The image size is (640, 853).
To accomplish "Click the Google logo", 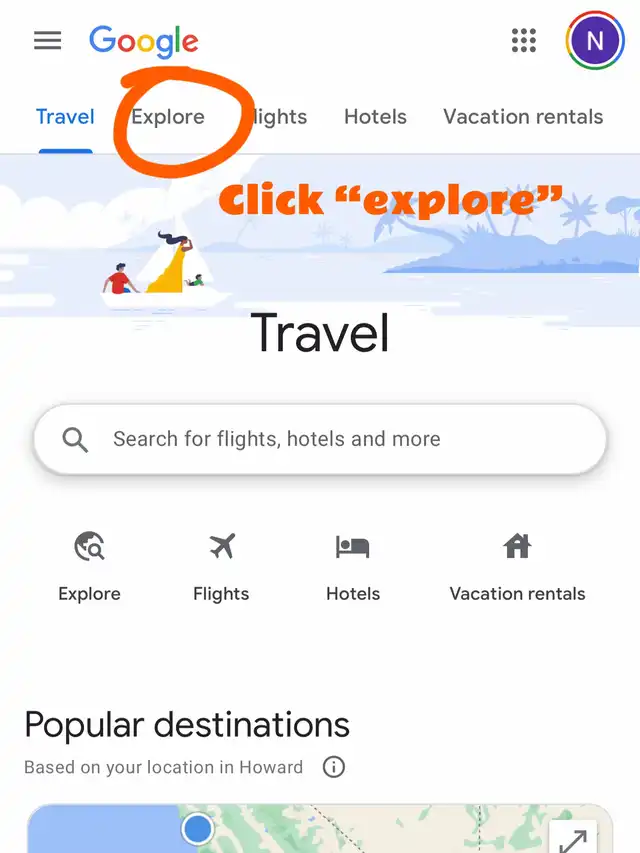I will coord(144,41).
